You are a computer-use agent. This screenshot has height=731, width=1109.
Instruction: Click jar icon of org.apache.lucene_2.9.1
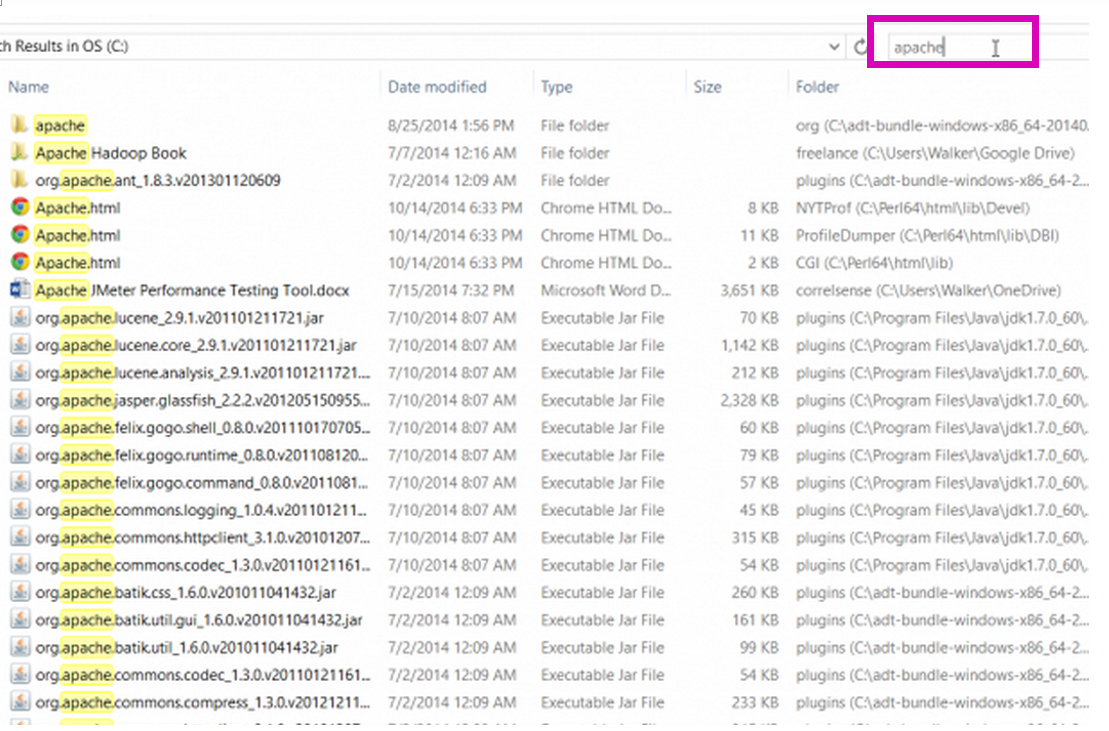tap(20, 317)
